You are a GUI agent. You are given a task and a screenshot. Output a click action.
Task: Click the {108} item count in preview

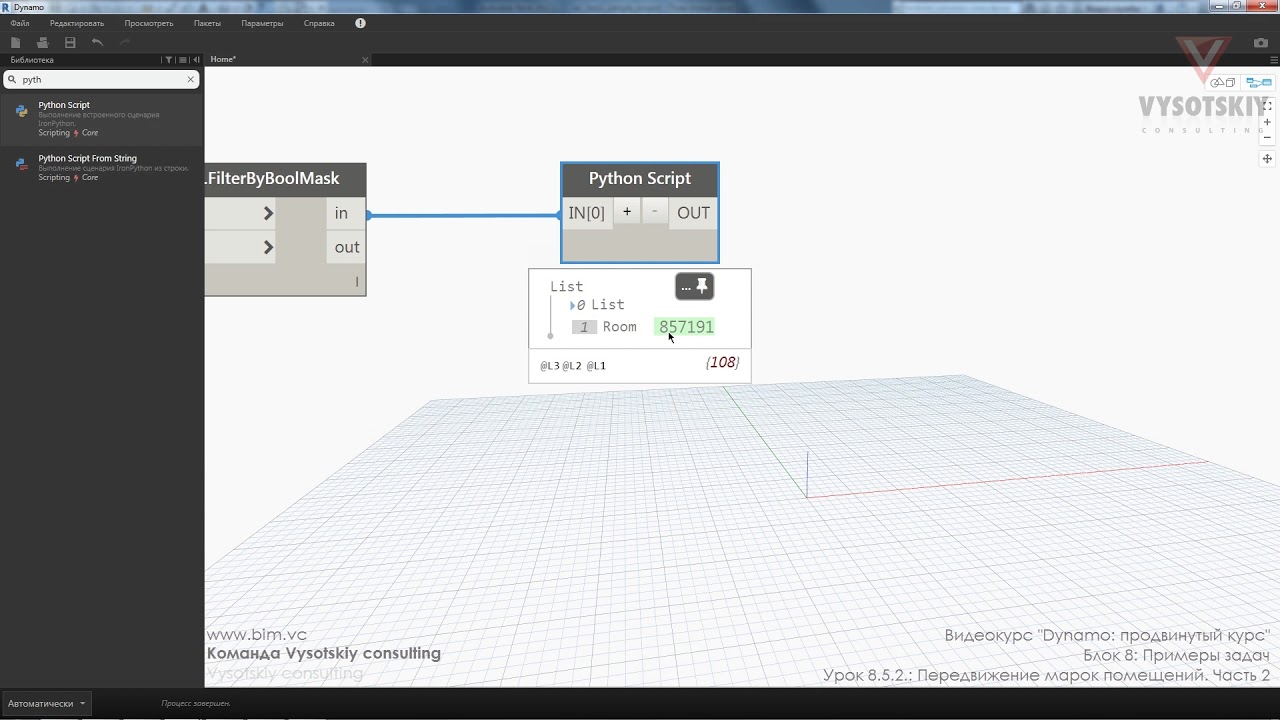(x=722, y=362)
